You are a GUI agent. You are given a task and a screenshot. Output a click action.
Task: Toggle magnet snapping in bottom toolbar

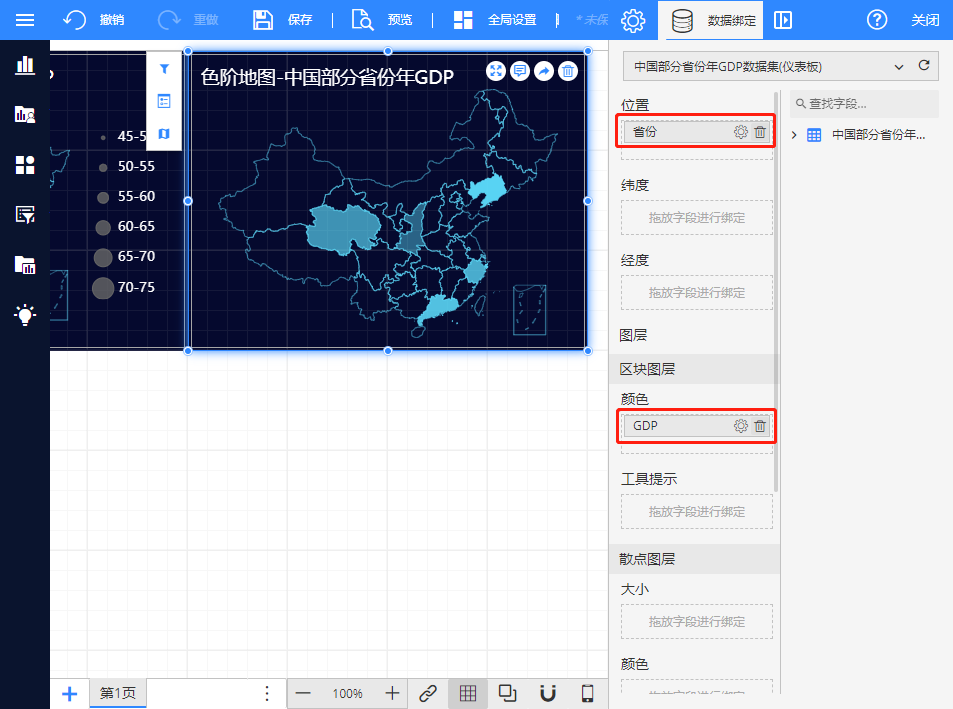(x=547, y=693)
